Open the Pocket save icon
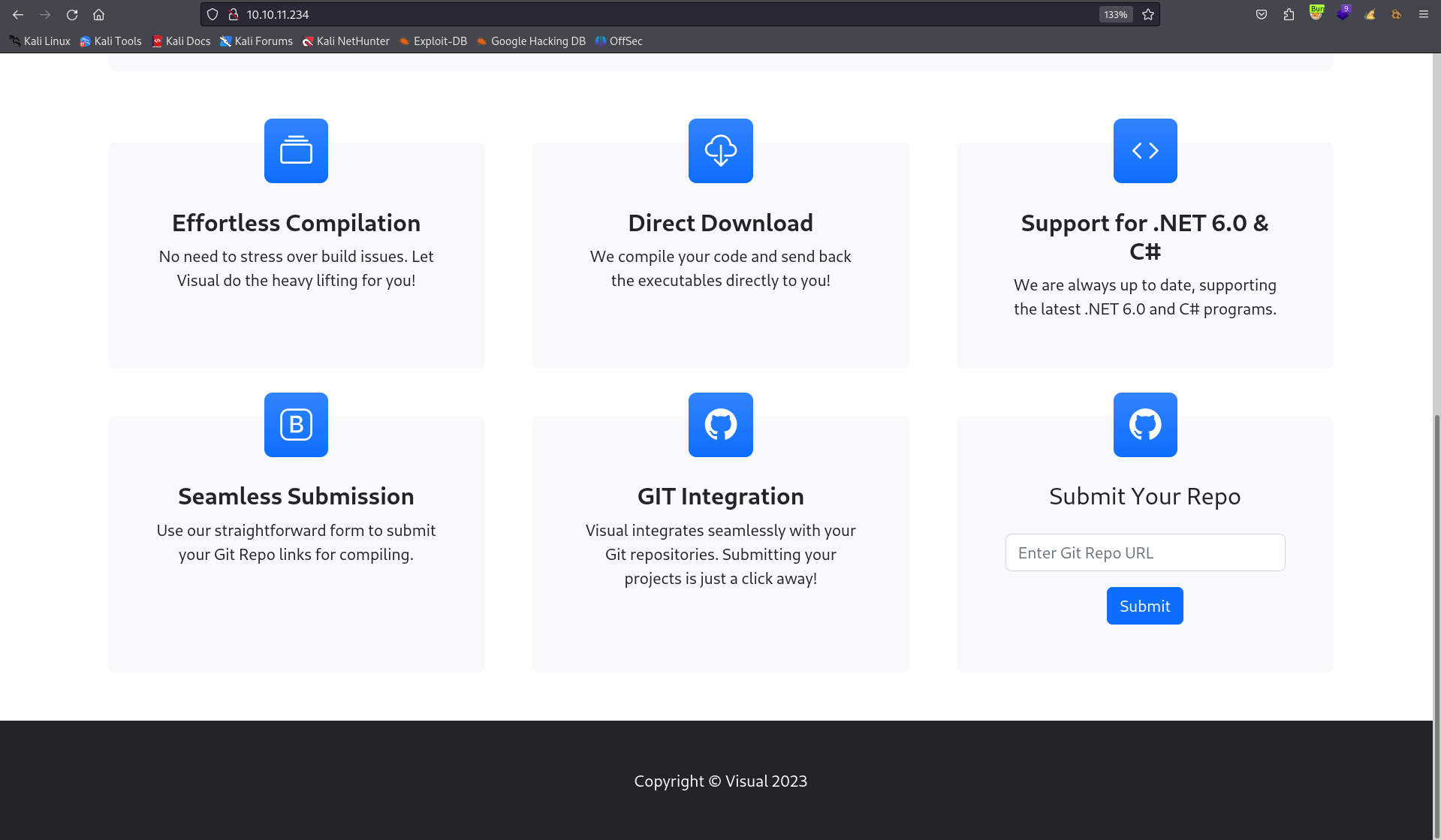 tap(1262, 14)
